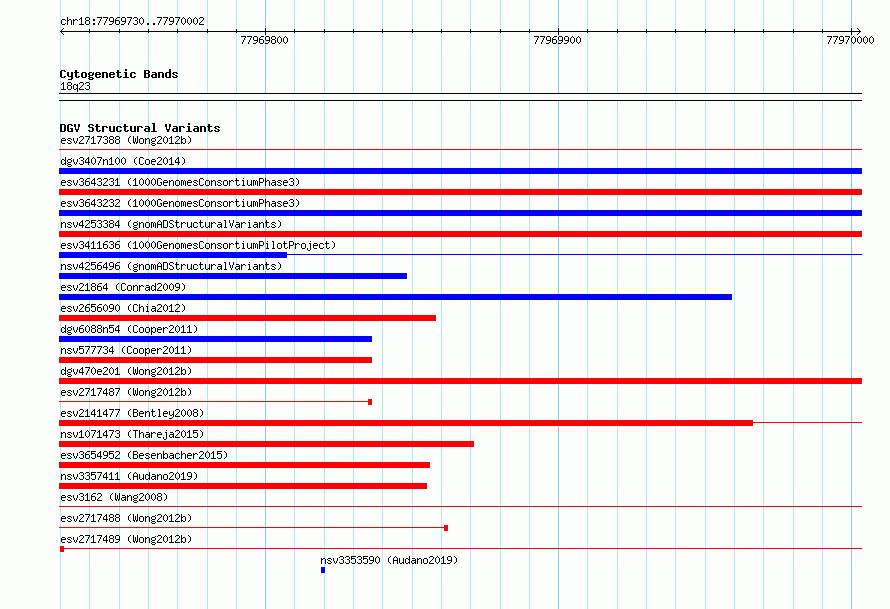Screen dimensions: 890x609
Task: Open dgv470e201 (Wong2012b) variant label
Action: tap(126, 371)
